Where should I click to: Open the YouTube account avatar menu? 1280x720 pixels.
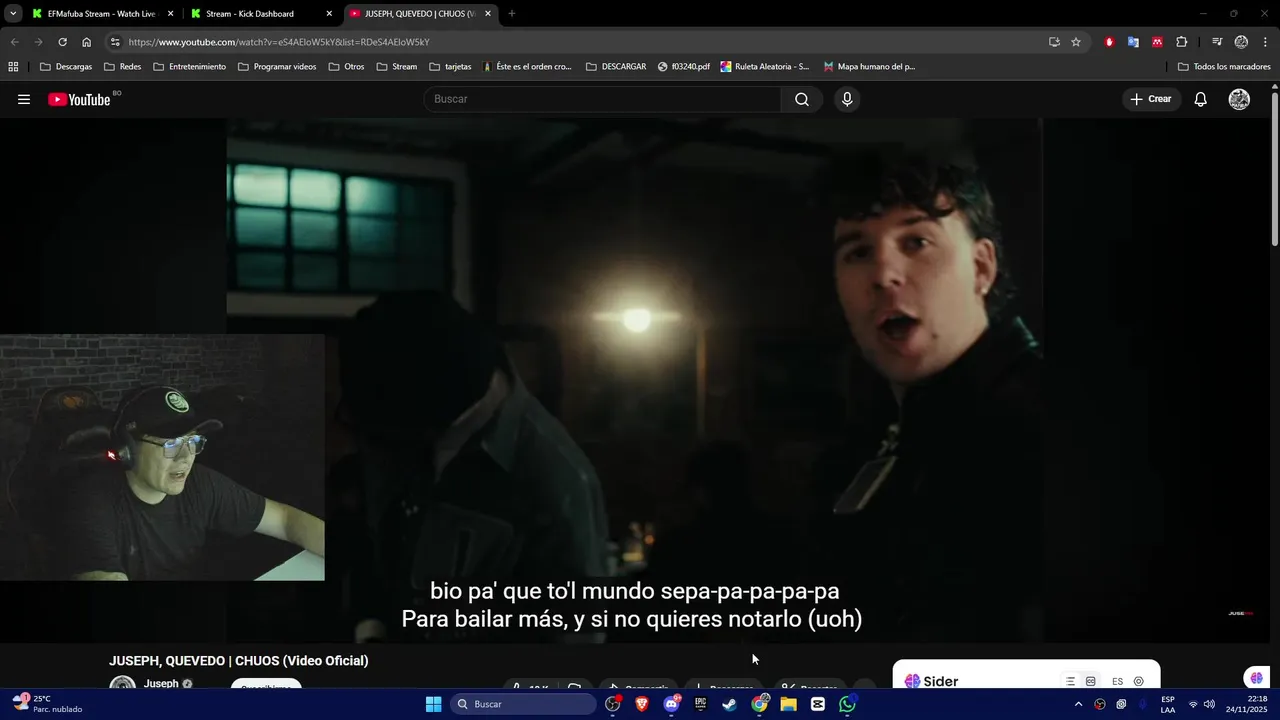[1239, 99]
